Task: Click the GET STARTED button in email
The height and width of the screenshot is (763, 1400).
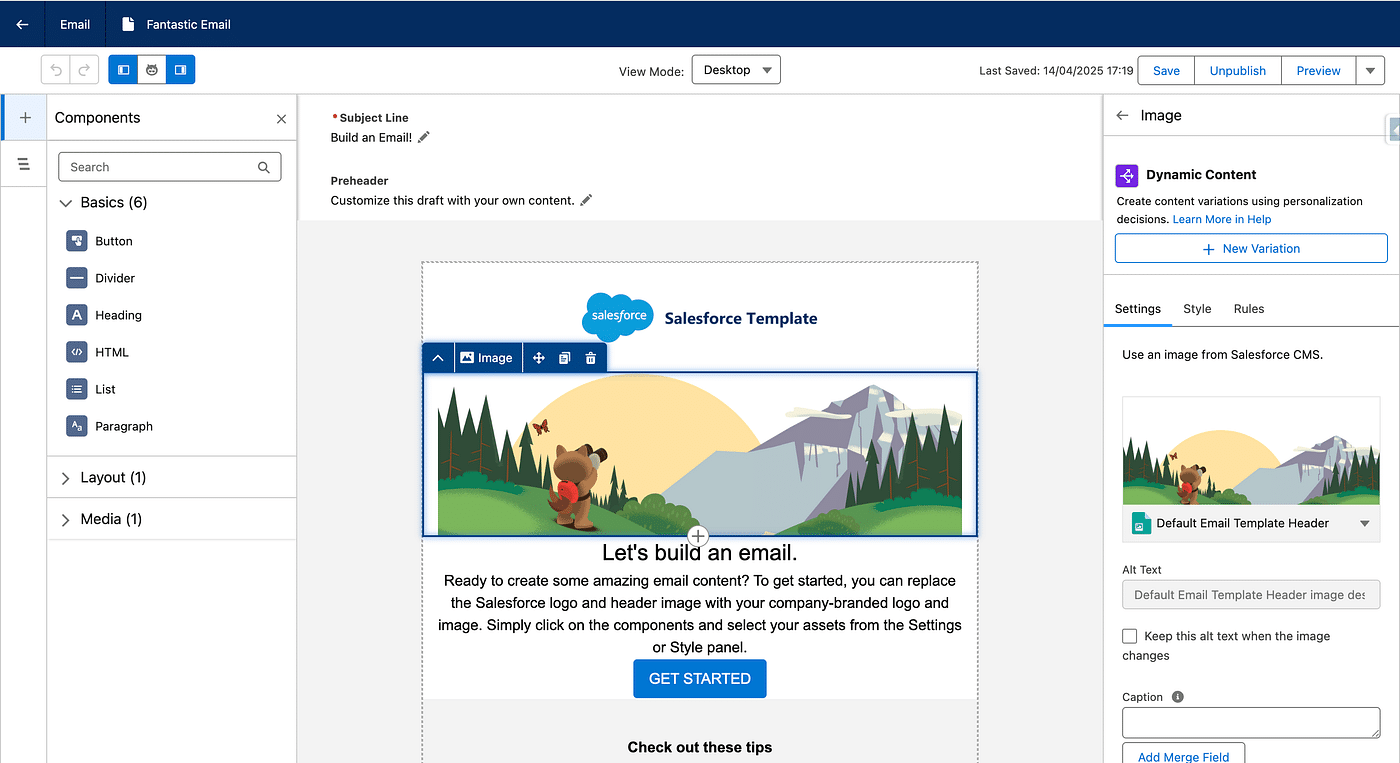Action: [699, 678]
